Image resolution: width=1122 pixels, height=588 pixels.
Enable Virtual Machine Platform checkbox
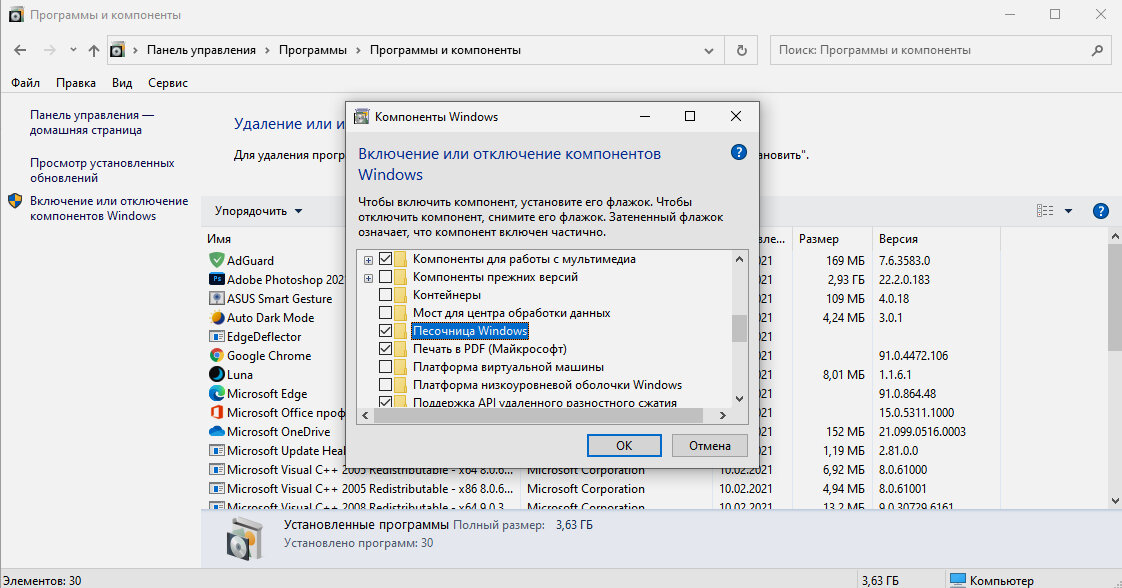click(385, 366)
